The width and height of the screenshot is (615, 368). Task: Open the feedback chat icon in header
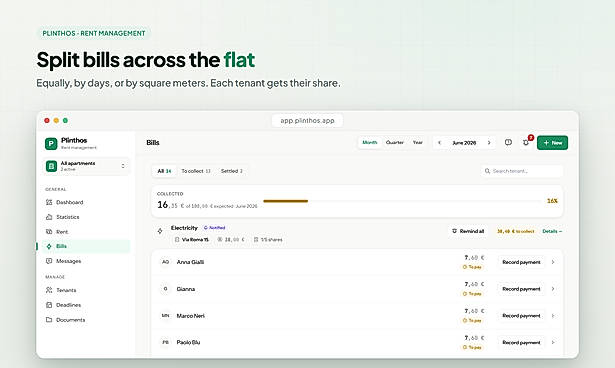pyautogui.click(x=508, y=142)
